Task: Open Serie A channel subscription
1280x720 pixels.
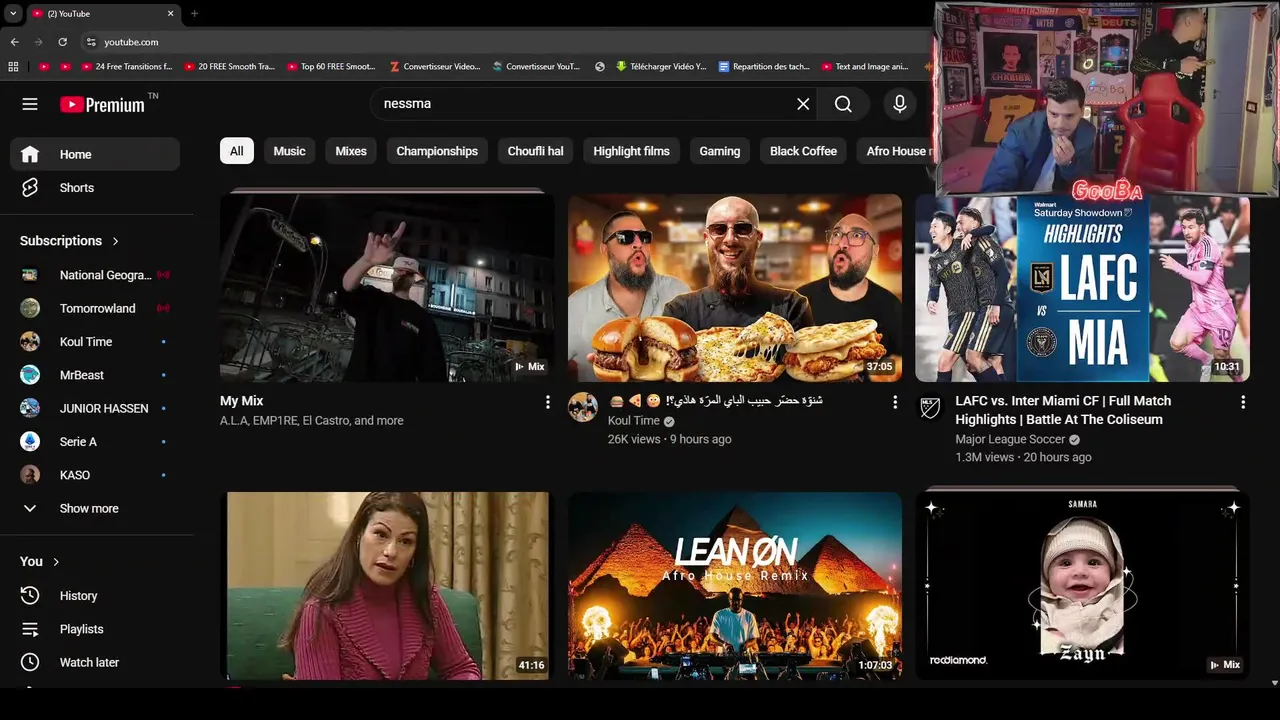Action: tap(95, 442)
